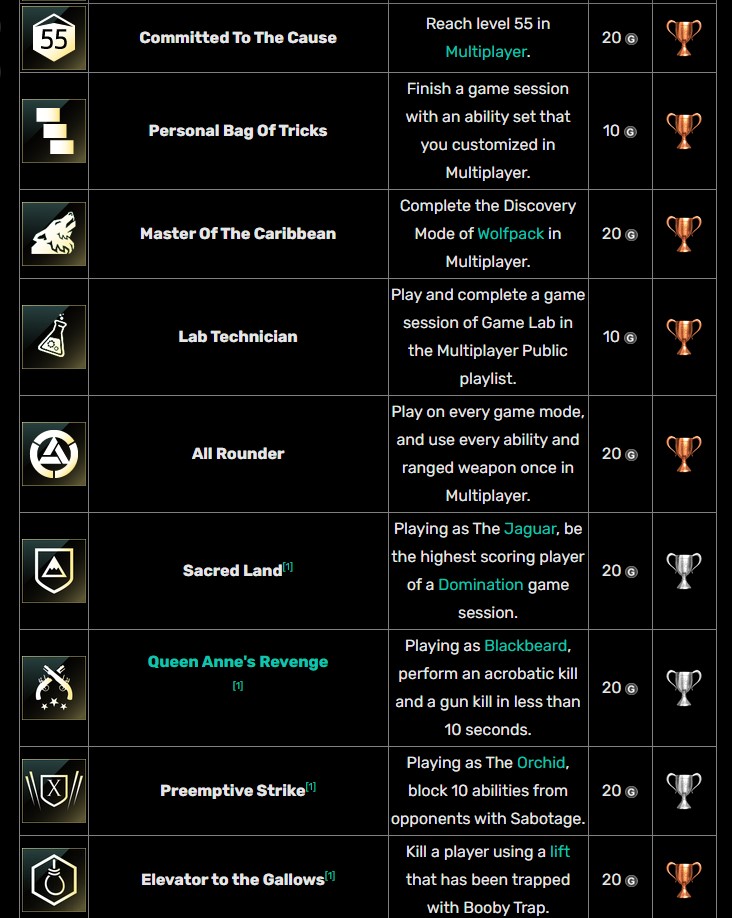The height and width of the screenshot is (918, 732).
Task: Open the Multiplayer link
Action: pyautogui.click(x=486, y=52)
